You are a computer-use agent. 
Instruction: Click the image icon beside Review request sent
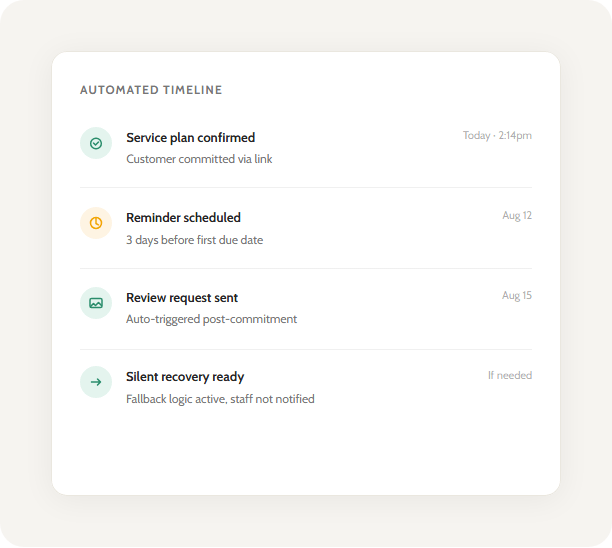point(96,303)
